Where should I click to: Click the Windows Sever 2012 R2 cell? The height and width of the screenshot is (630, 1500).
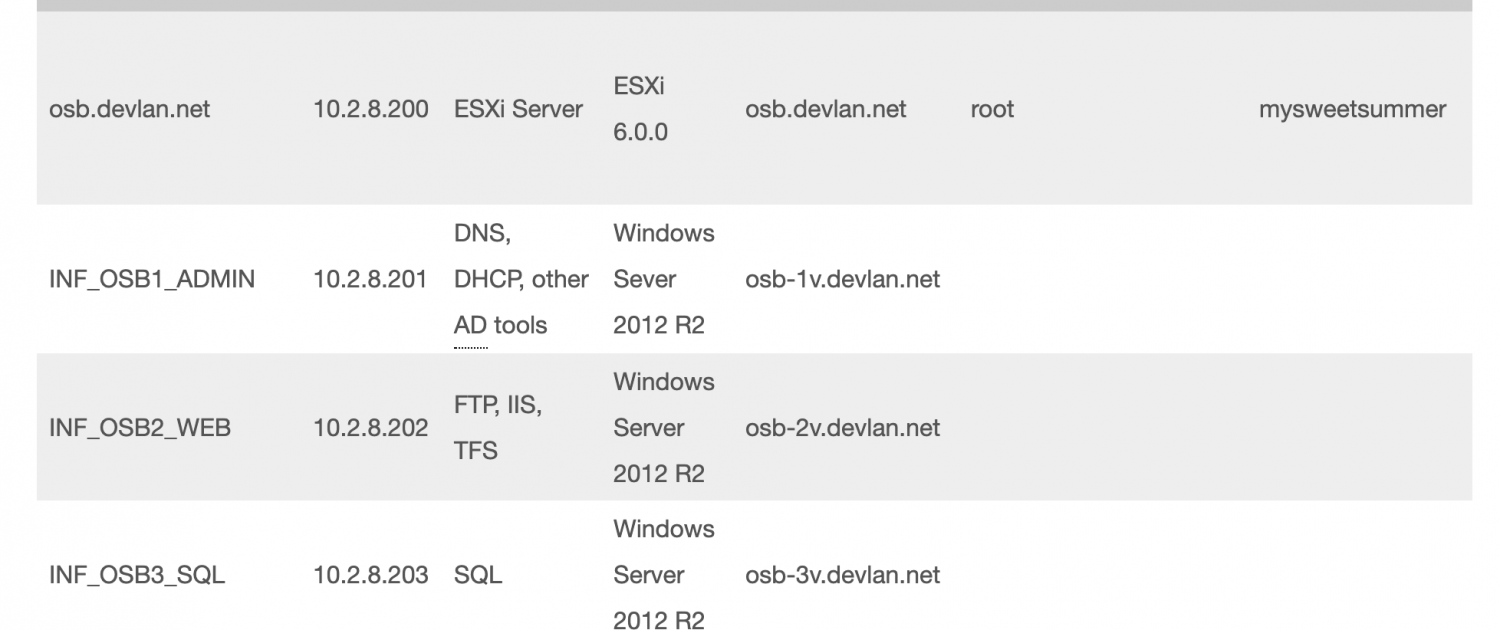coord(663,279)
